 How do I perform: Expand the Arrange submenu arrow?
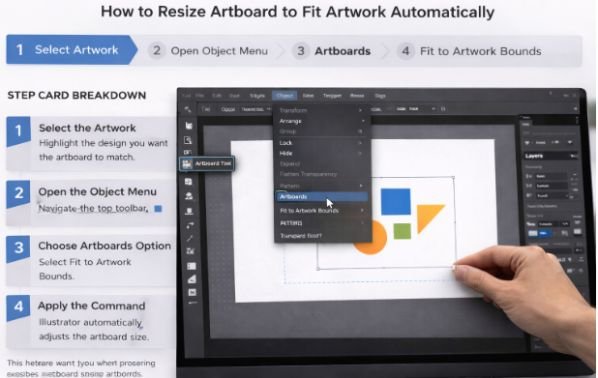click(x=362, y=121)
